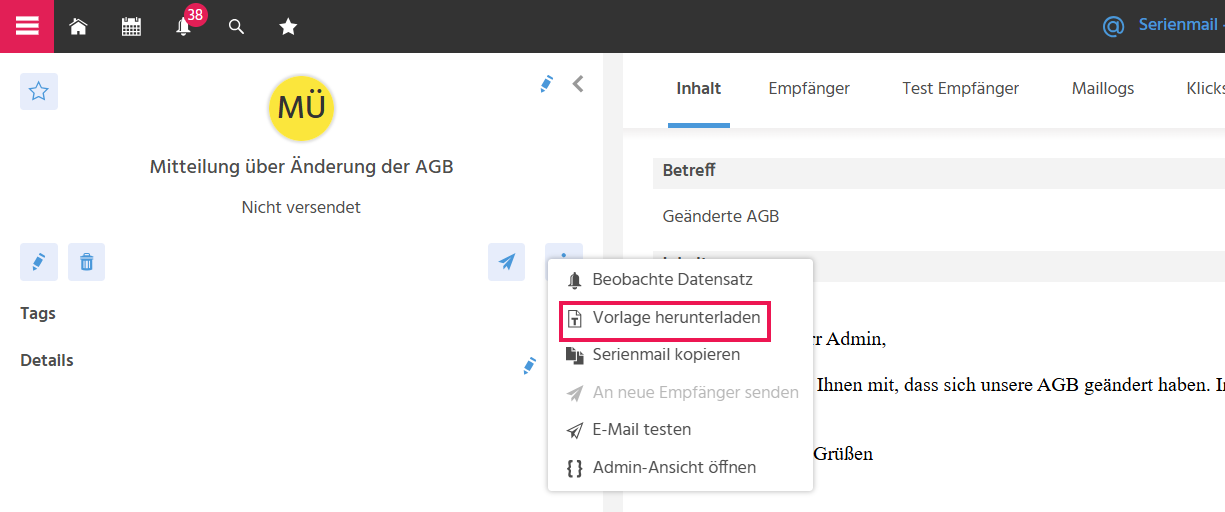Screen dimensions: 1225x512
Task: Select Admin-Ansicht öffnen menu entry
Action: 680,468
